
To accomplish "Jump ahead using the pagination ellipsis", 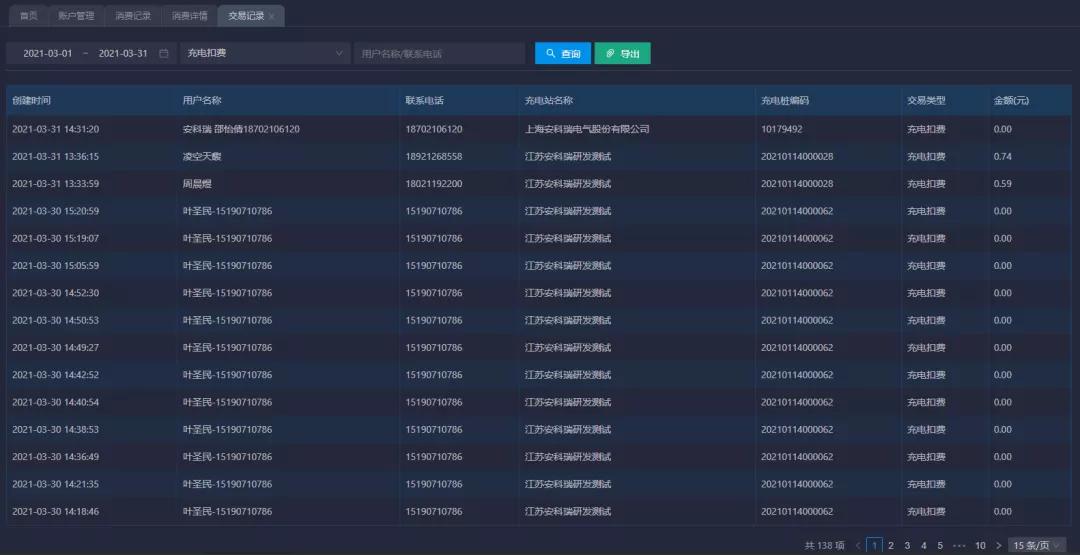I will [x=959, y=545].
